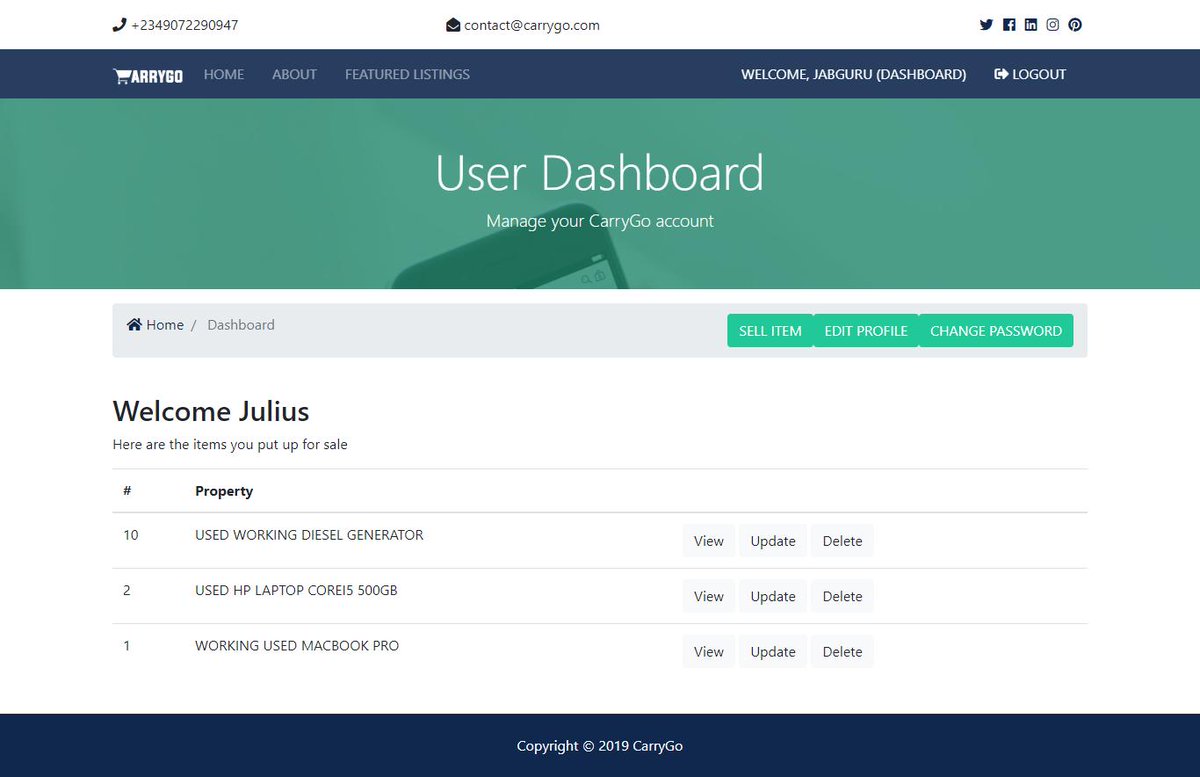Open the Facebook social icon
Viewport: 1200px width, 777px height.
pyautogui.click(x=1009, y=25)
